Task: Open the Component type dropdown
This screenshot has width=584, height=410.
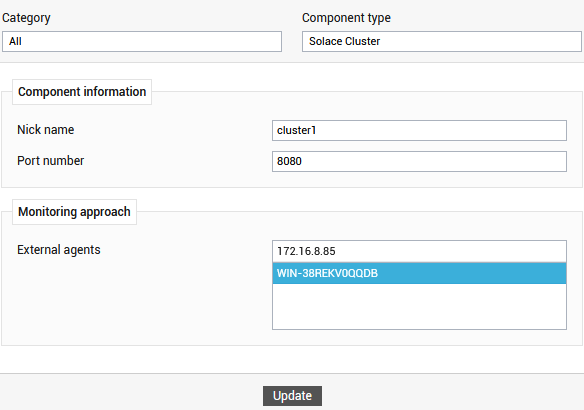Action: click(x=442, y=41)
